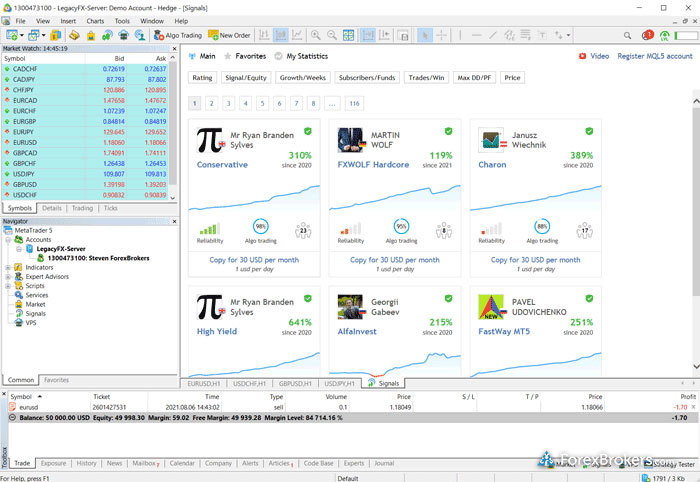The height and width of the screenshot is (482, 700).
Task: Close the eurusd sell position
Action: 693,407
